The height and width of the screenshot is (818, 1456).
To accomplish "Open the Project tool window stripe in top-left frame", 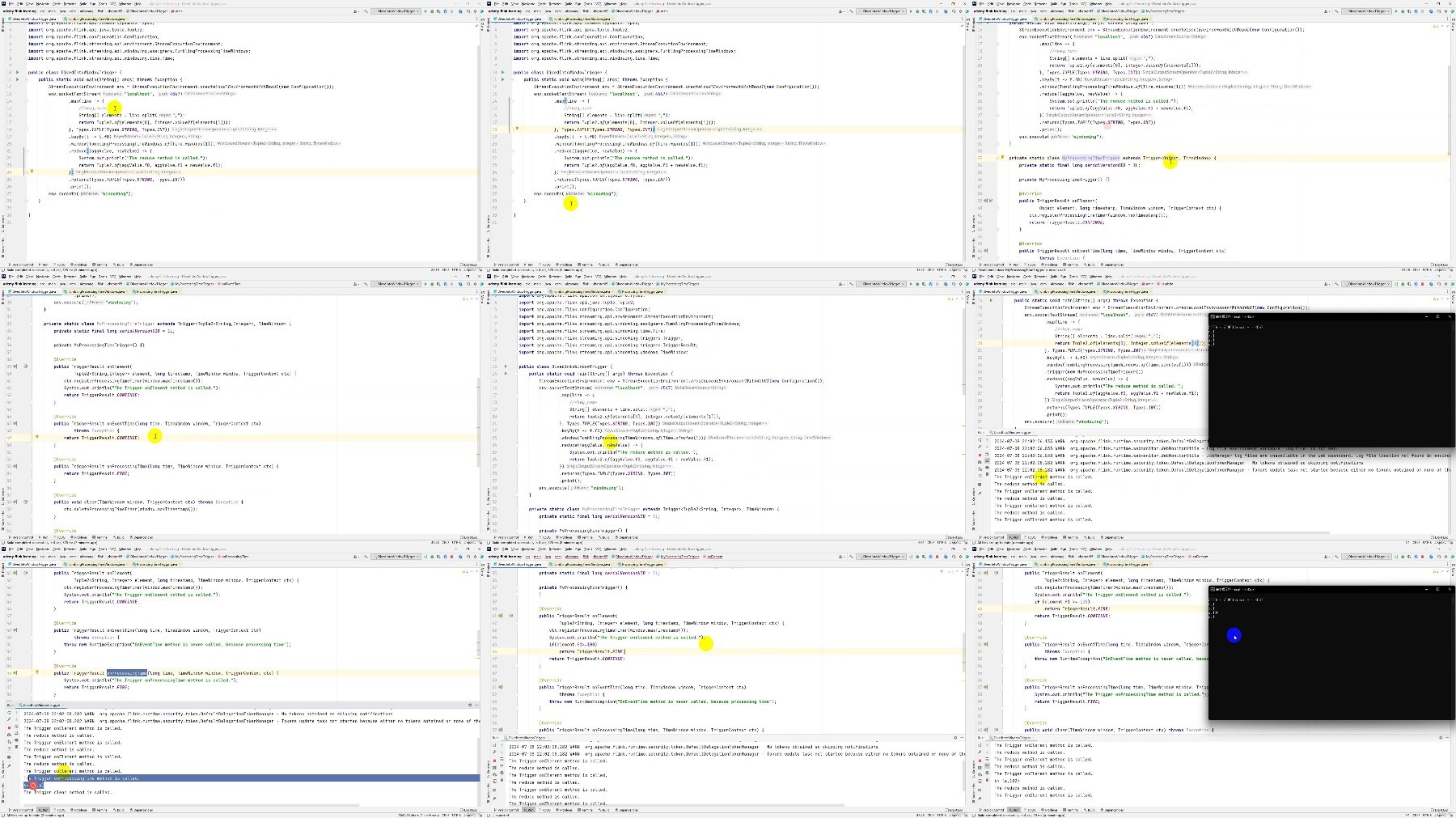I will pos(3,26).
